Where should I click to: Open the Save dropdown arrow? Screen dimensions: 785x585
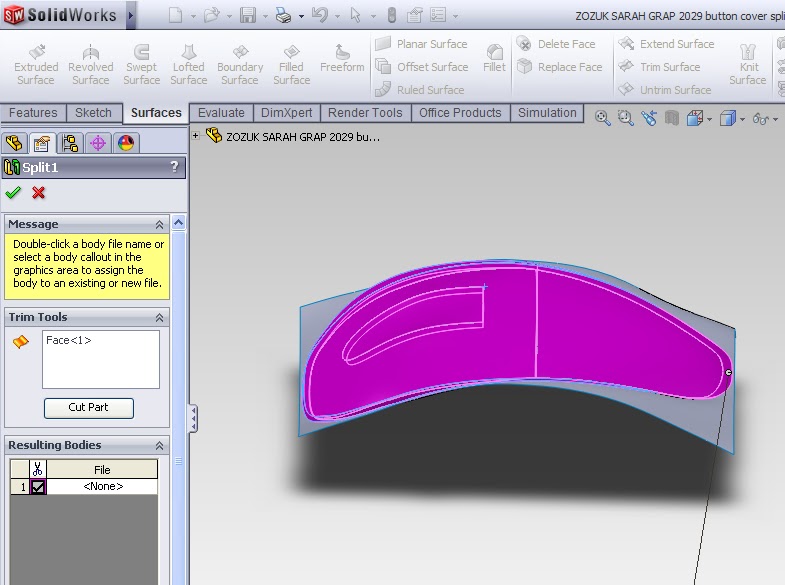click(265, 17)
